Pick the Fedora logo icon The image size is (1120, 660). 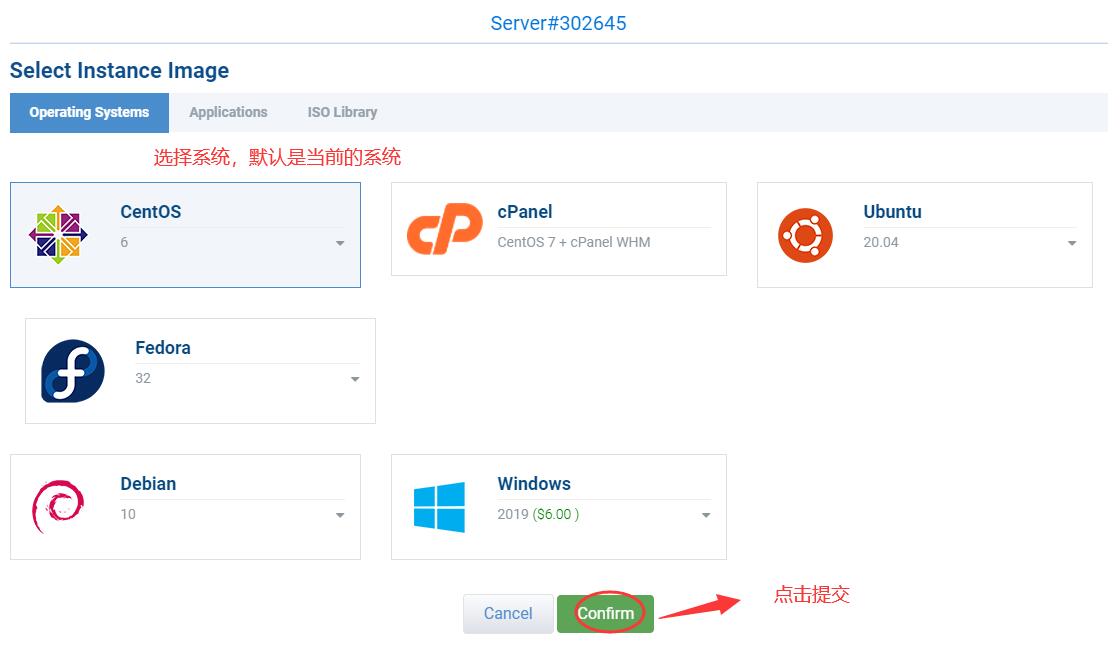[73, 371]
